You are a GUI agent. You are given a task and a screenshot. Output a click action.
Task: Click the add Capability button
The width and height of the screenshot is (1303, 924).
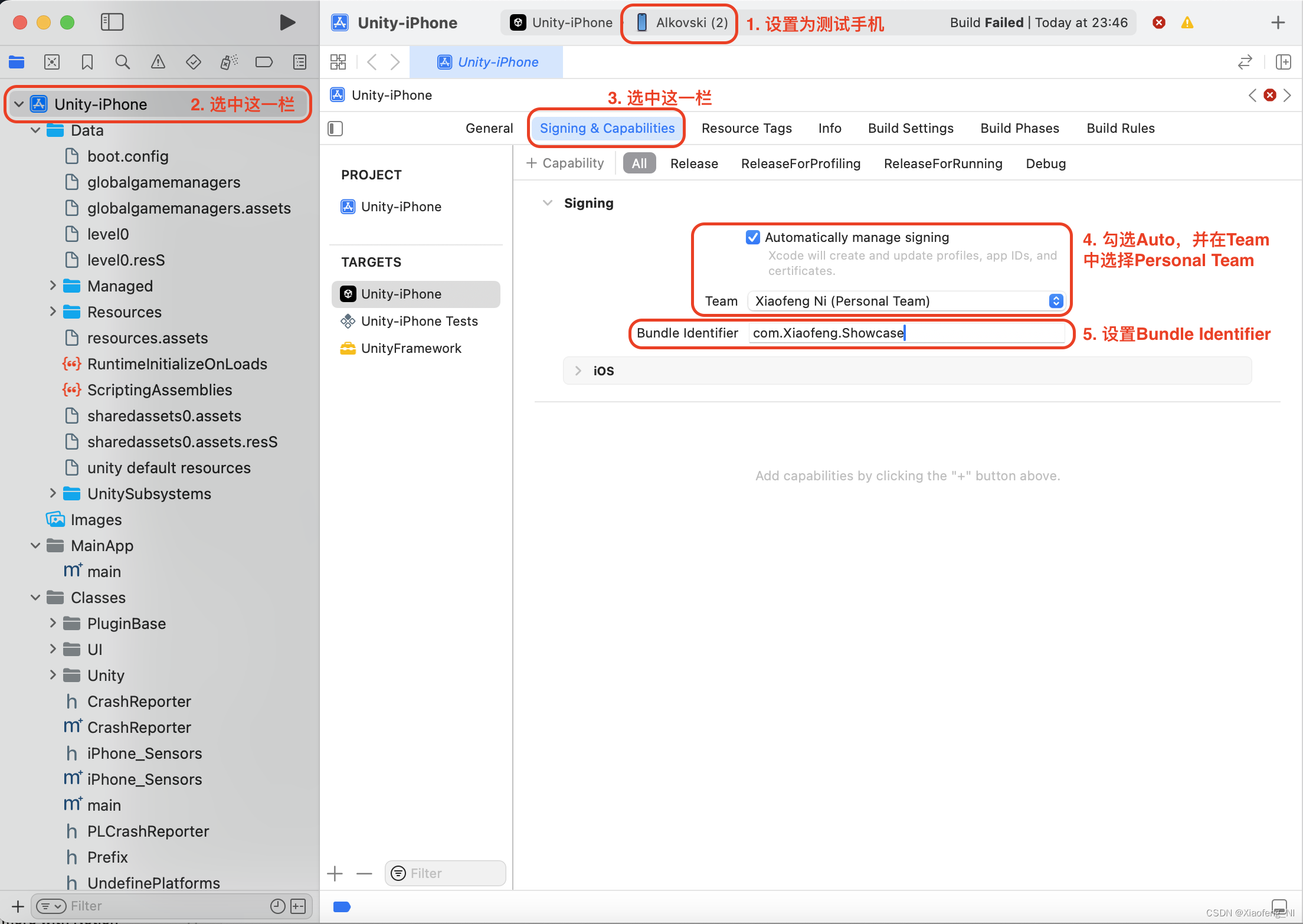[x=565, y=163]
